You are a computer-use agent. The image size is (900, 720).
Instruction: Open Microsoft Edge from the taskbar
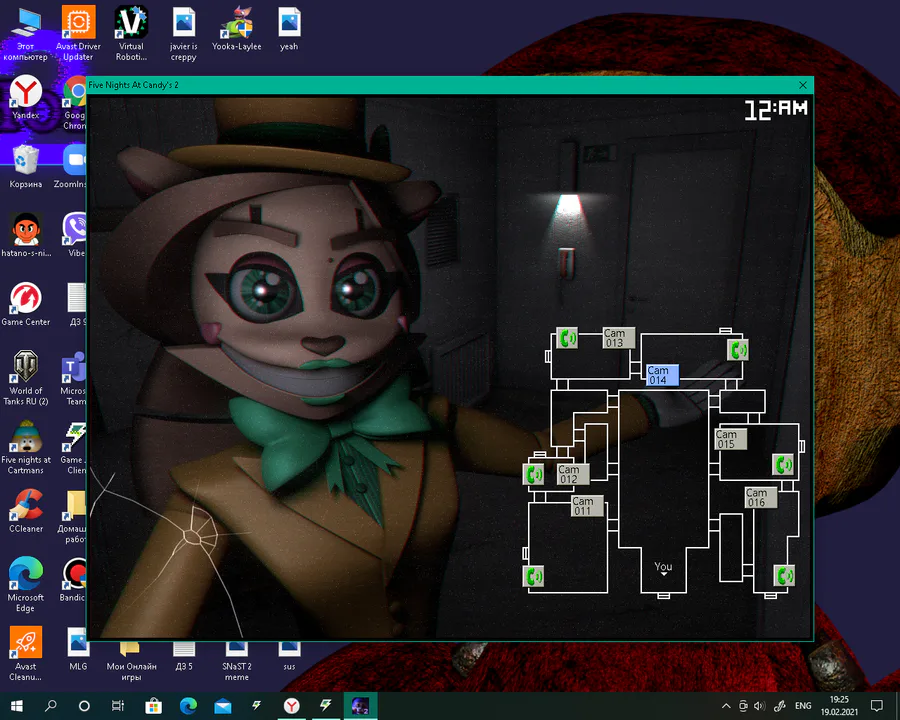tap(188, 706)
